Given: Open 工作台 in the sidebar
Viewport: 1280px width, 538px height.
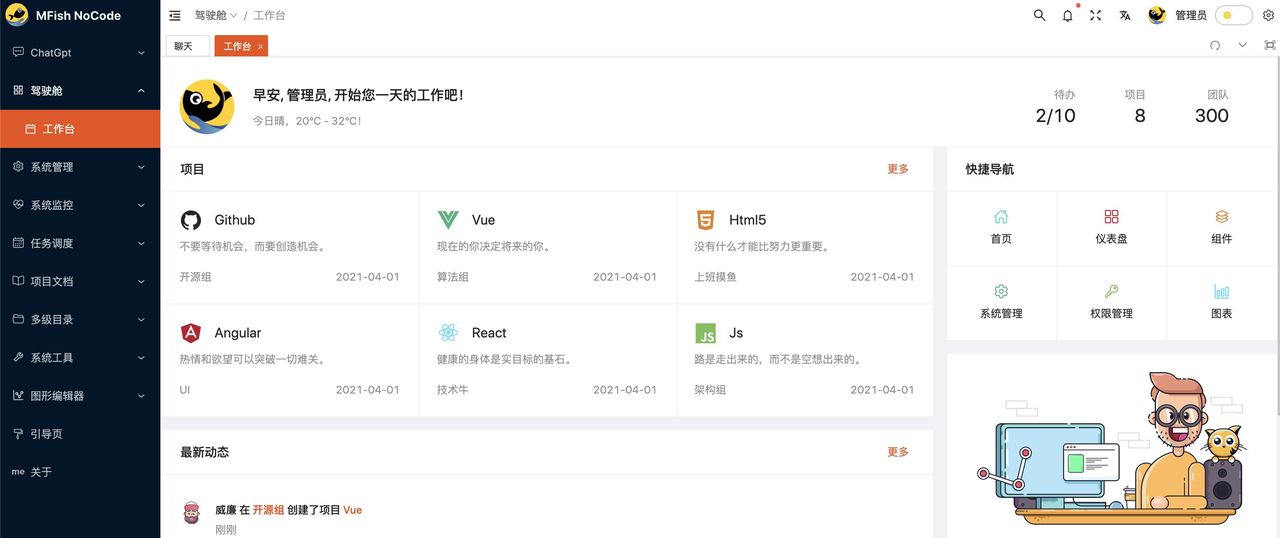Looking at the screenshot, I should [x=80, y=129].
